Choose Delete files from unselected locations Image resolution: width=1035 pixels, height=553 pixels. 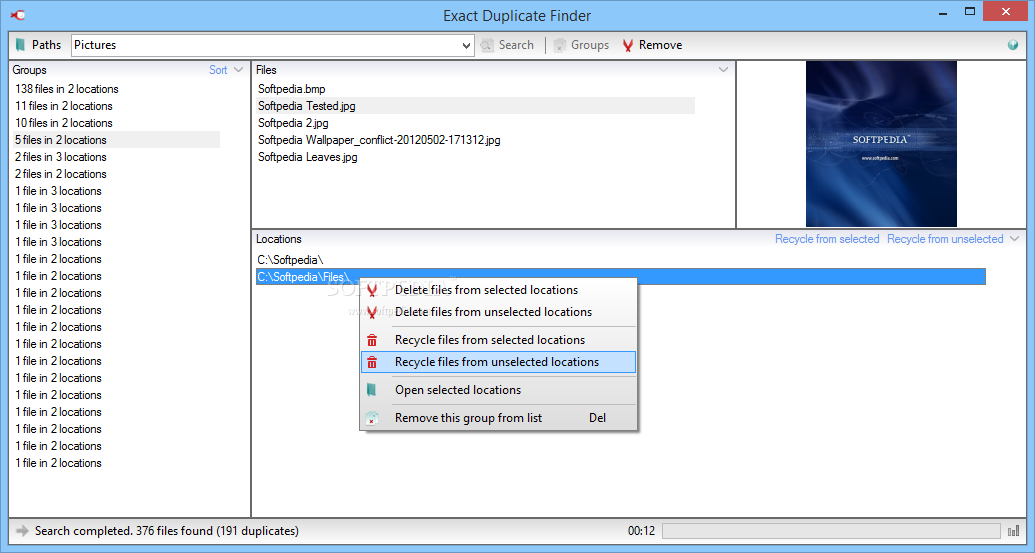click(x=498, y=312)
